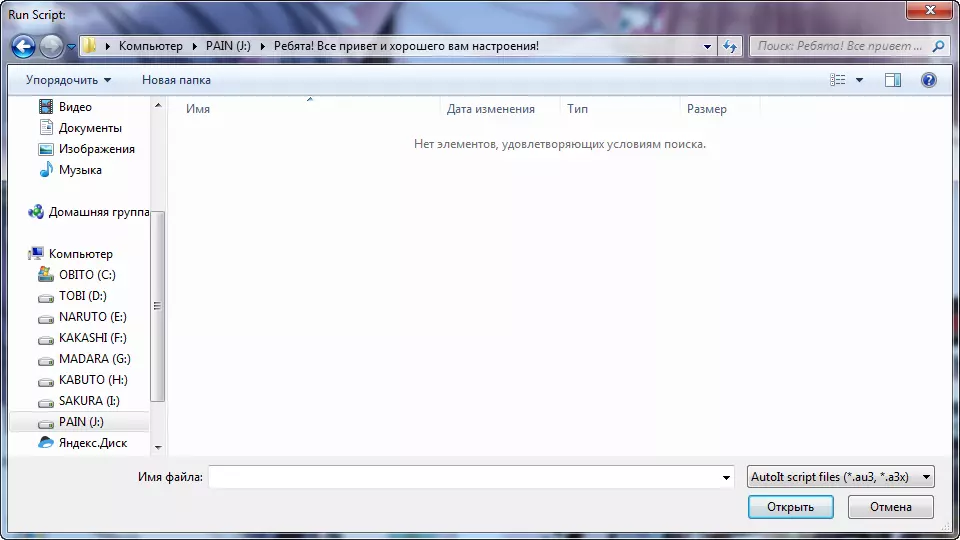Open the Упорядочить menu
Viewport: 960px width, 540px height.
[68, 80]
